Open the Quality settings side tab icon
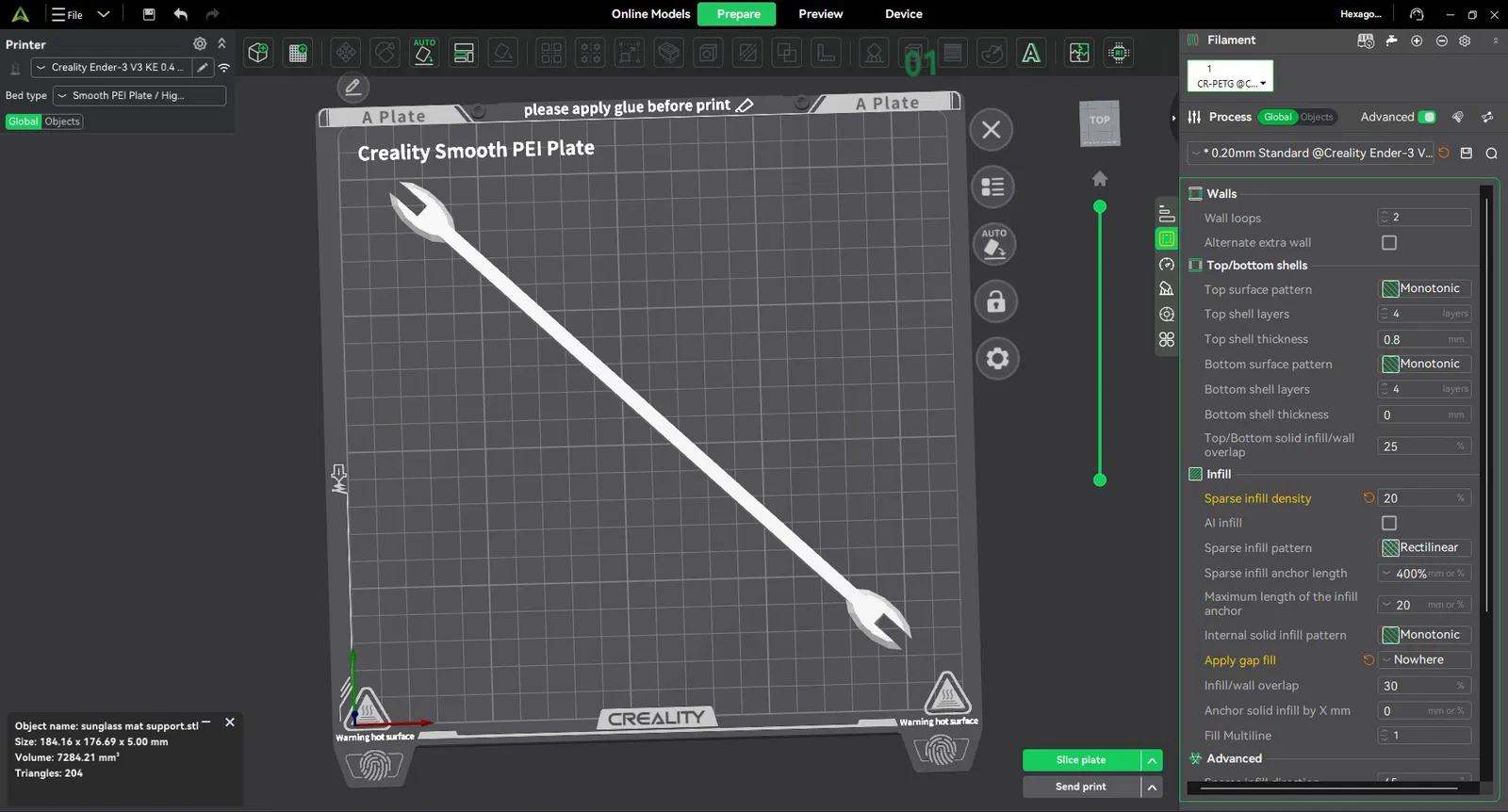The image size is (1508, 812). coord(1167,214)
